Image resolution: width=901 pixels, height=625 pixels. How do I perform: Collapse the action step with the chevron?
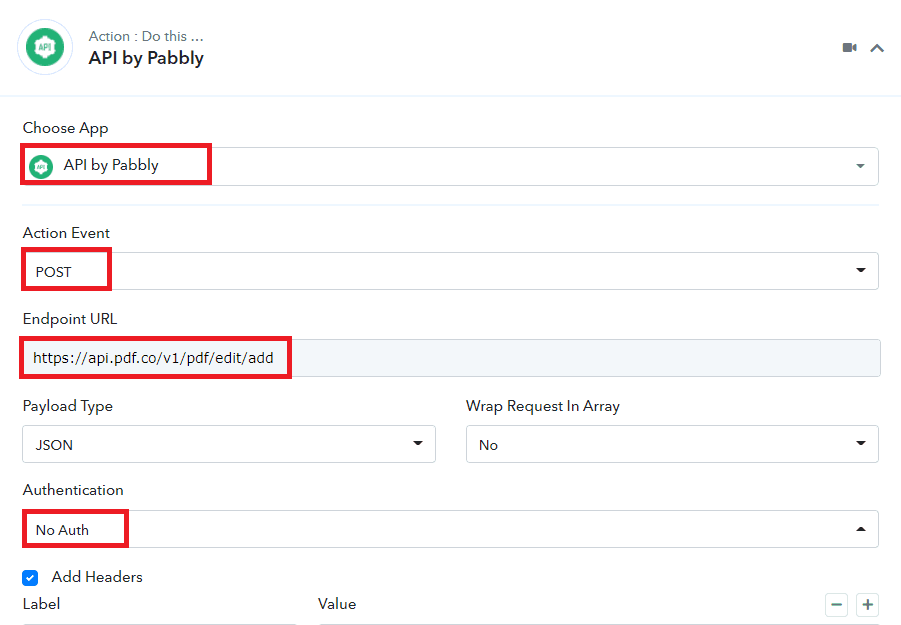pyautogui.click(x=877, y=47)
